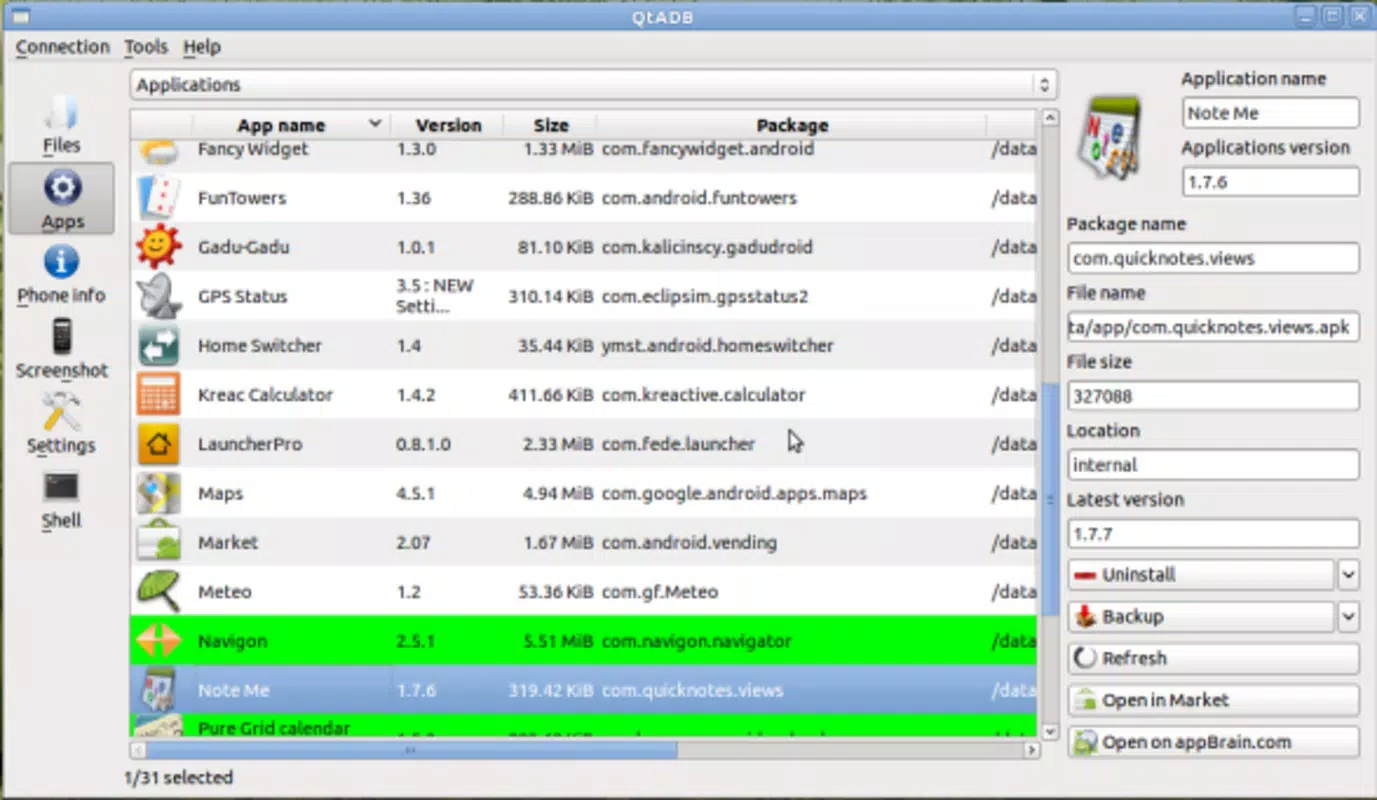Image resolution: width=1377 pixels, height=800 pixels.
Task: Open the Help menu
Action: coord(202,47)
